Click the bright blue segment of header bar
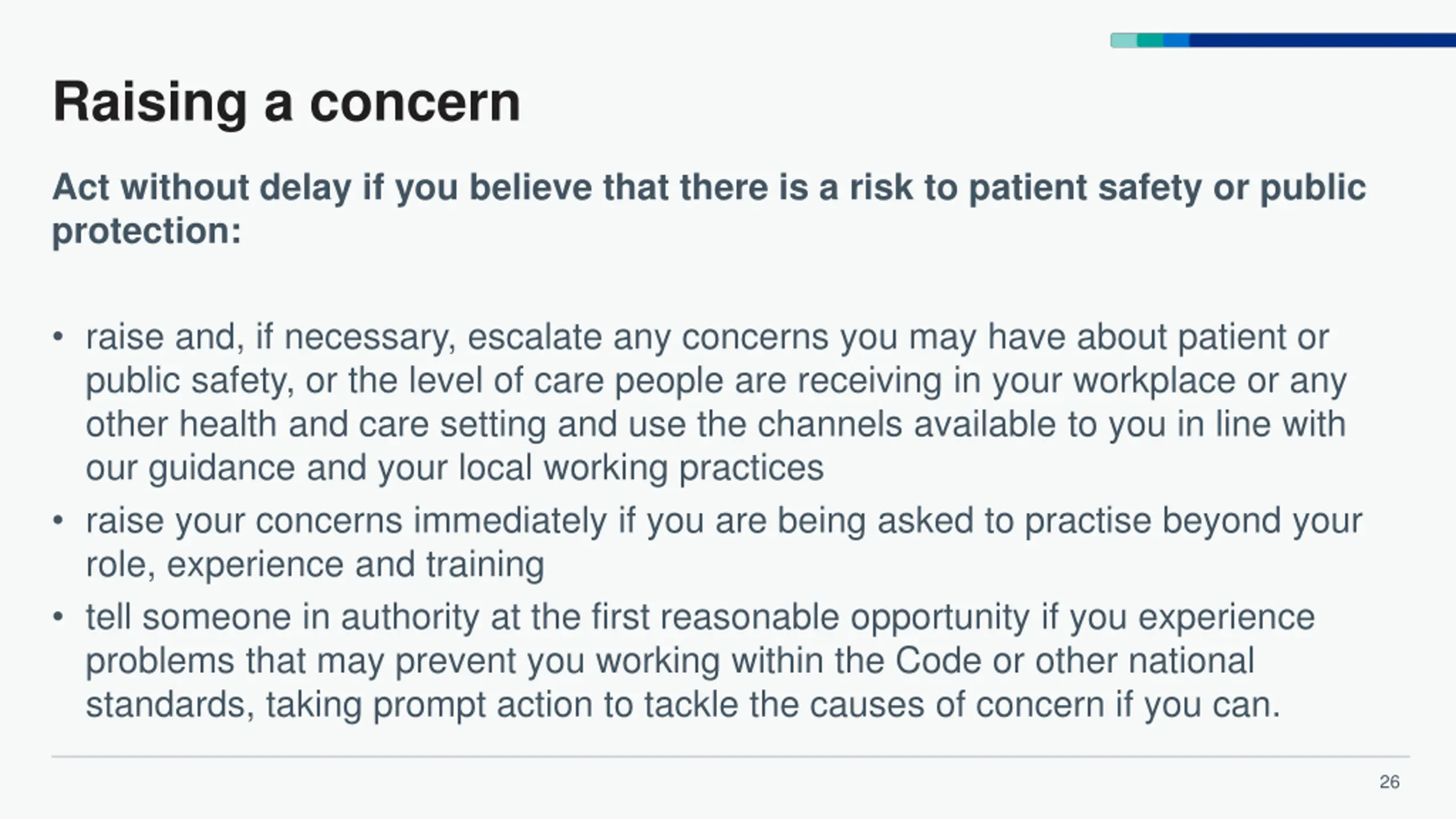Screen dimensions: 1456x819 (1176, 40)
